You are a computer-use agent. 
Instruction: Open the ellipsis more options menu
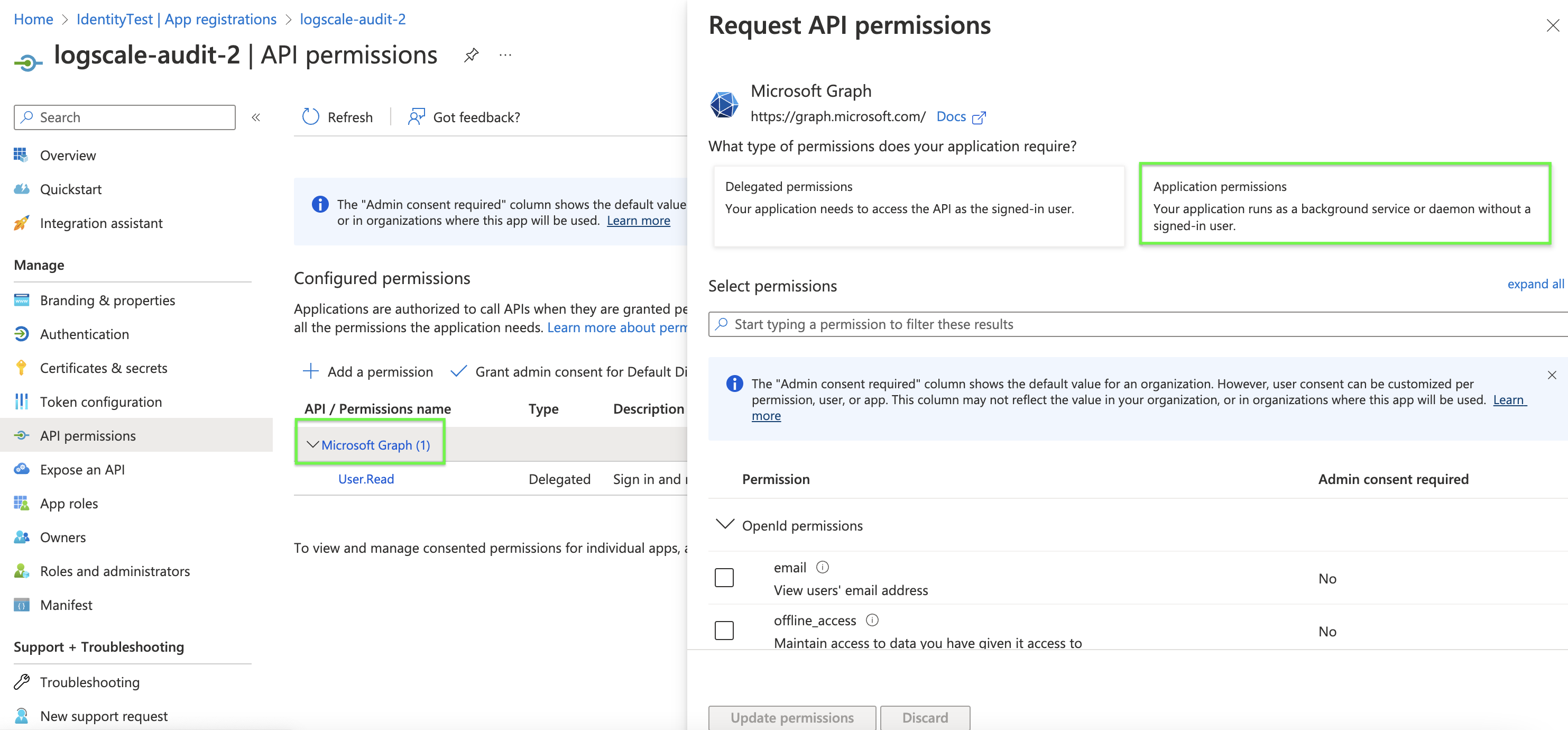pyautogui.click(x=505, y=56)
